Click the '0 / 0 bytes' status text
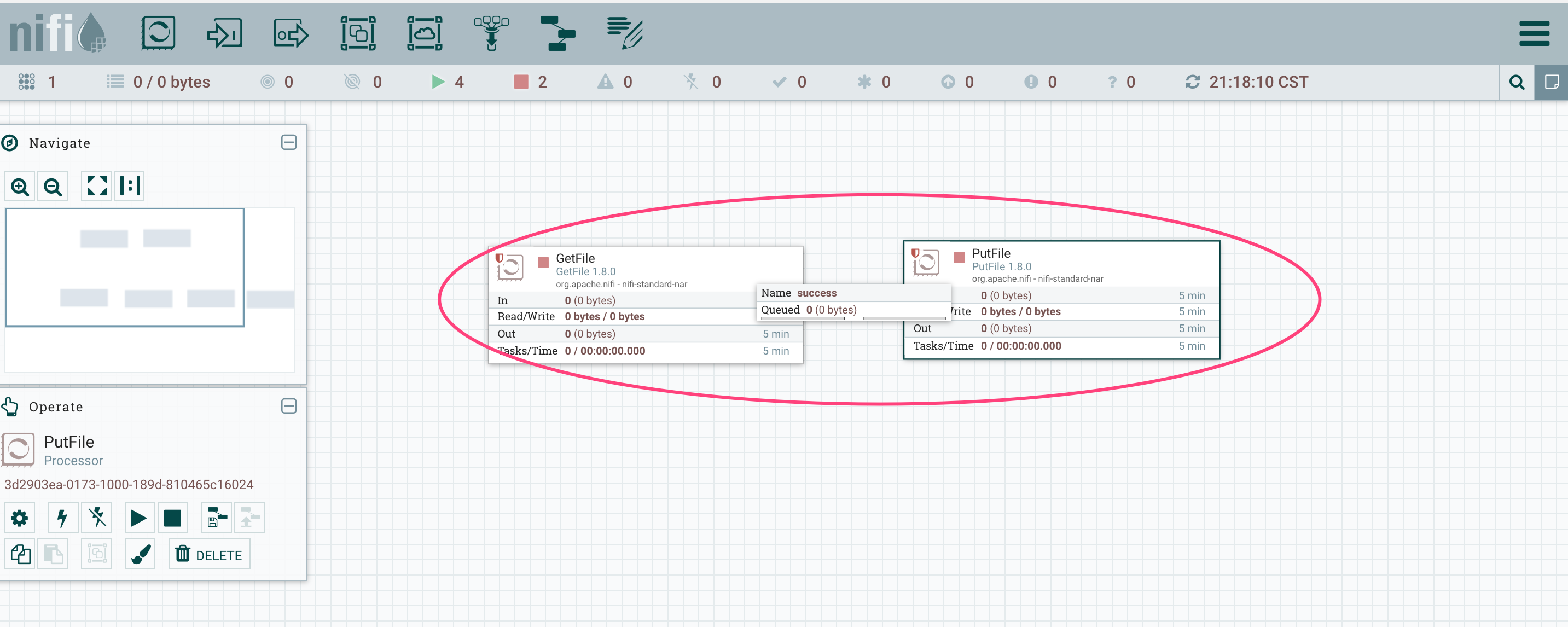The image size is (1568, 627). tap(172, 82)
